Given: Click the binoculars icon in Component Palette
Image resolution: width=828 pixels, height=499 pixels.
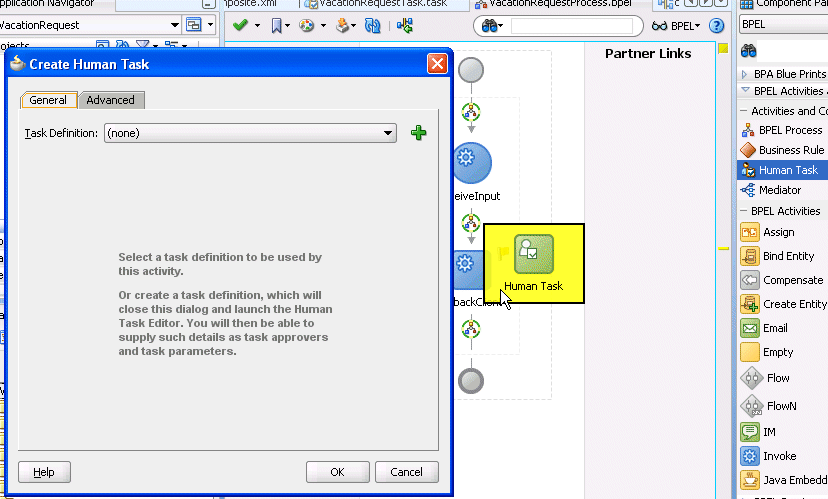Looking at the screenshot, I should pyautogui.click(x=748, y=51).
